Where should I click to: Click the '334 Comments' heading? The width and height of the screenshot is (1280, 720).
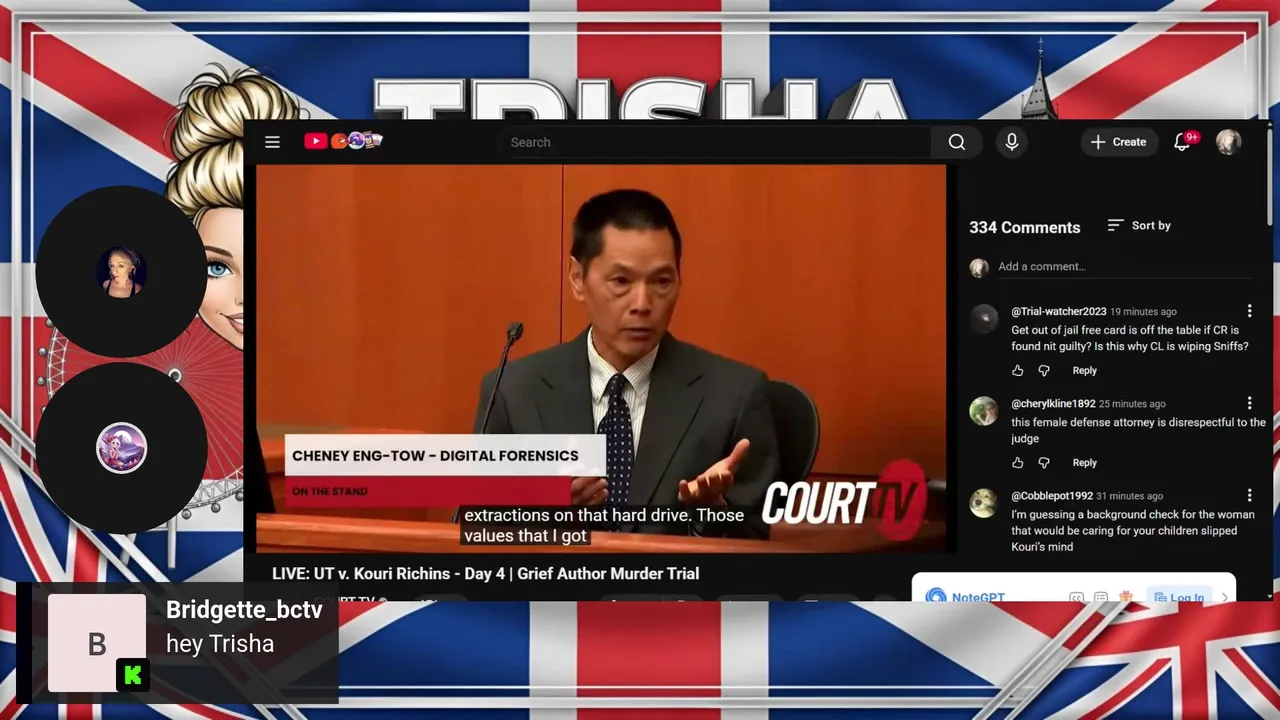[x=1024, y=227]
